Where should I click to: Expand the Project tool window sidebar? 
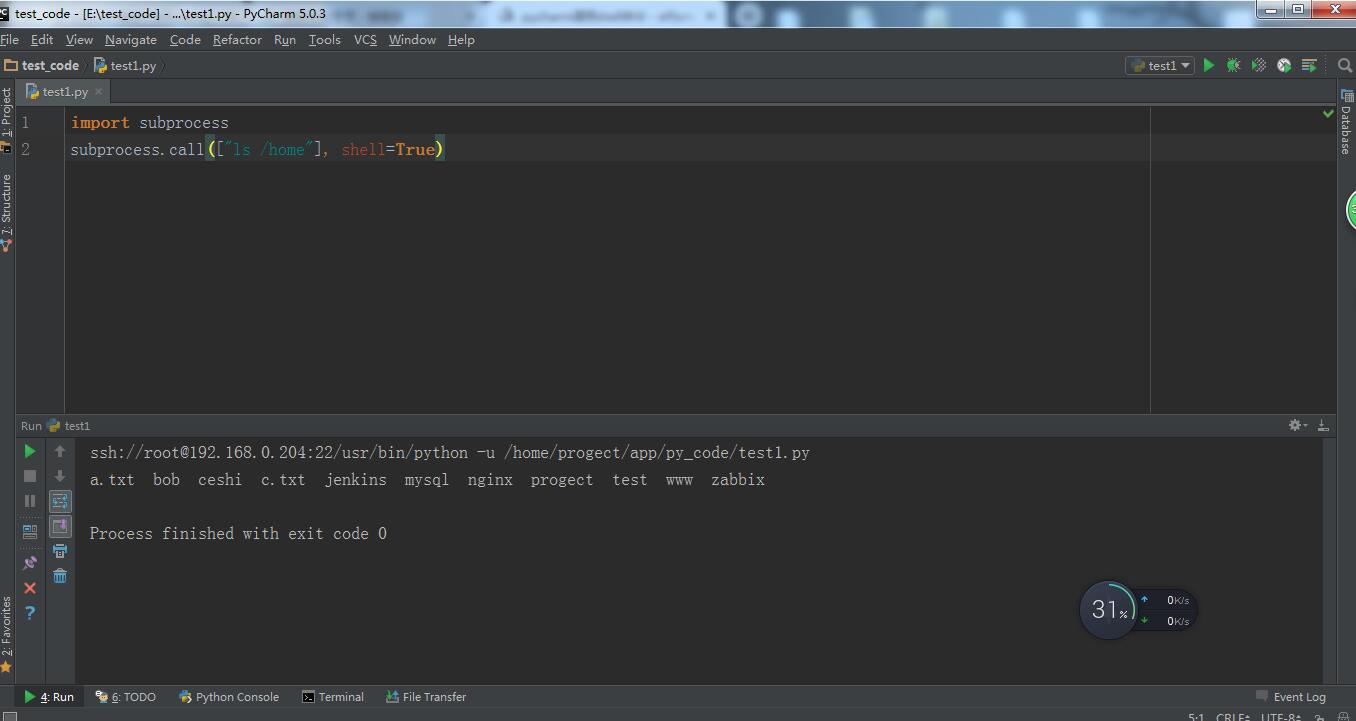coord(7,112)
